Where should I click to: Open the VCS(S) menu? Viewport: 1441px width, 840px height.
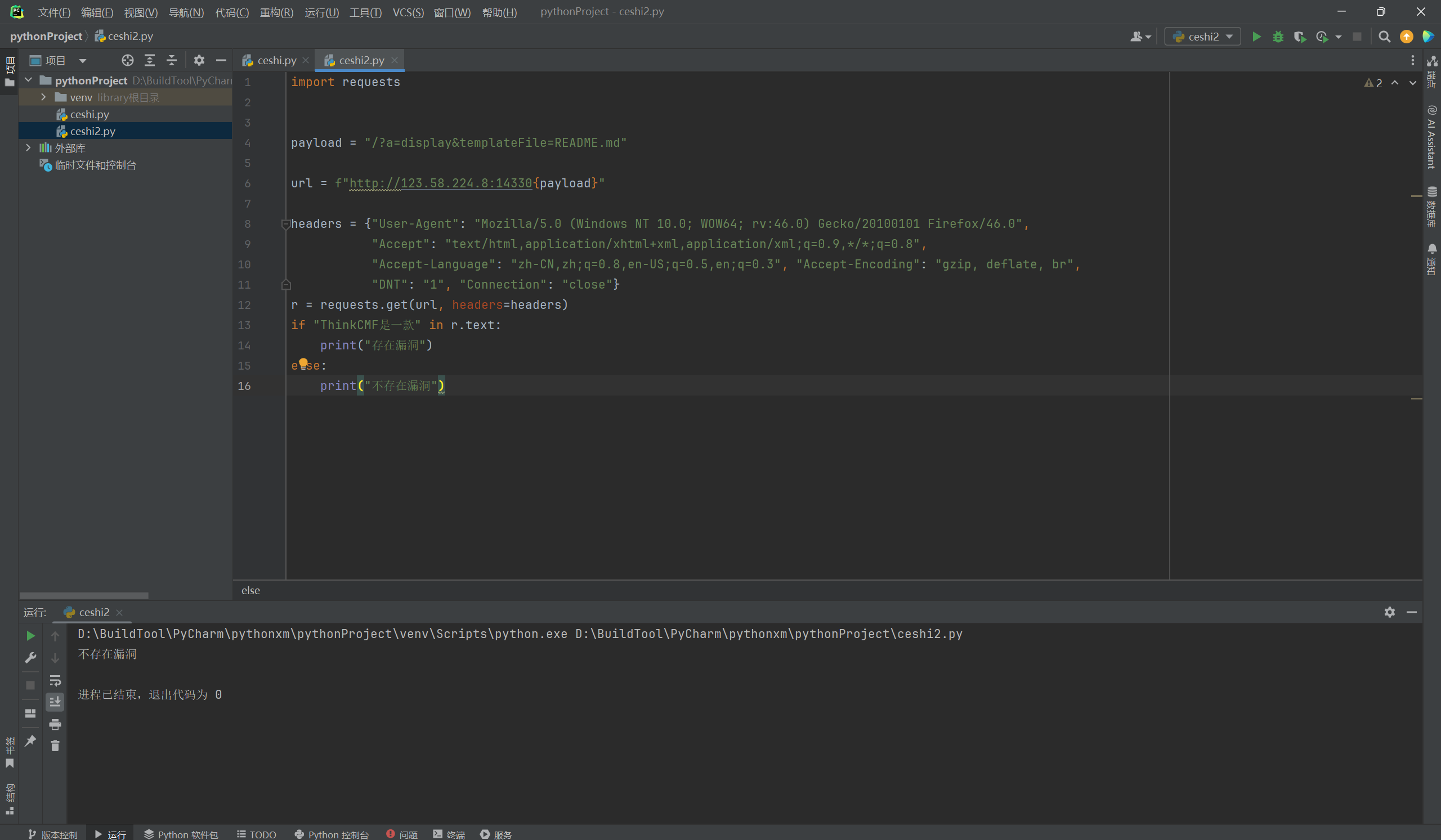coord(408,12)
